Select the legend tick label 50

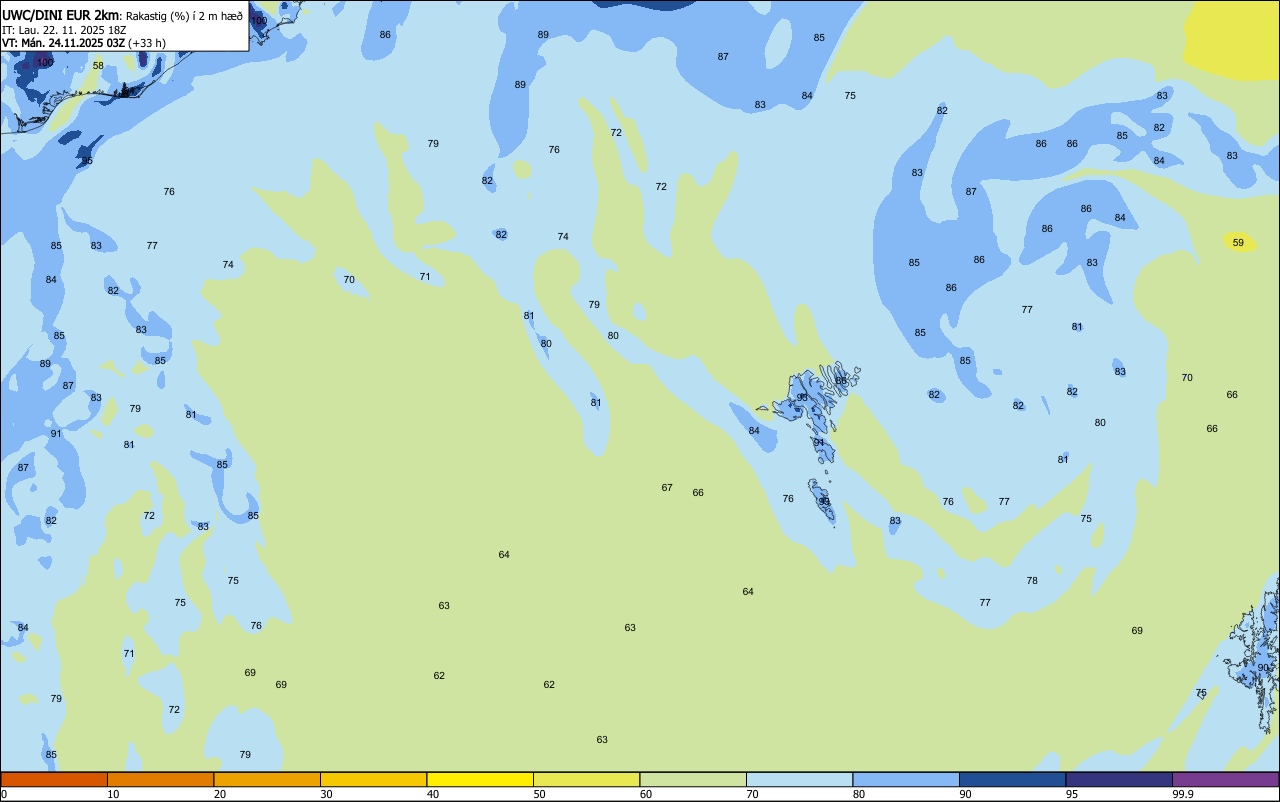[539, 794]
